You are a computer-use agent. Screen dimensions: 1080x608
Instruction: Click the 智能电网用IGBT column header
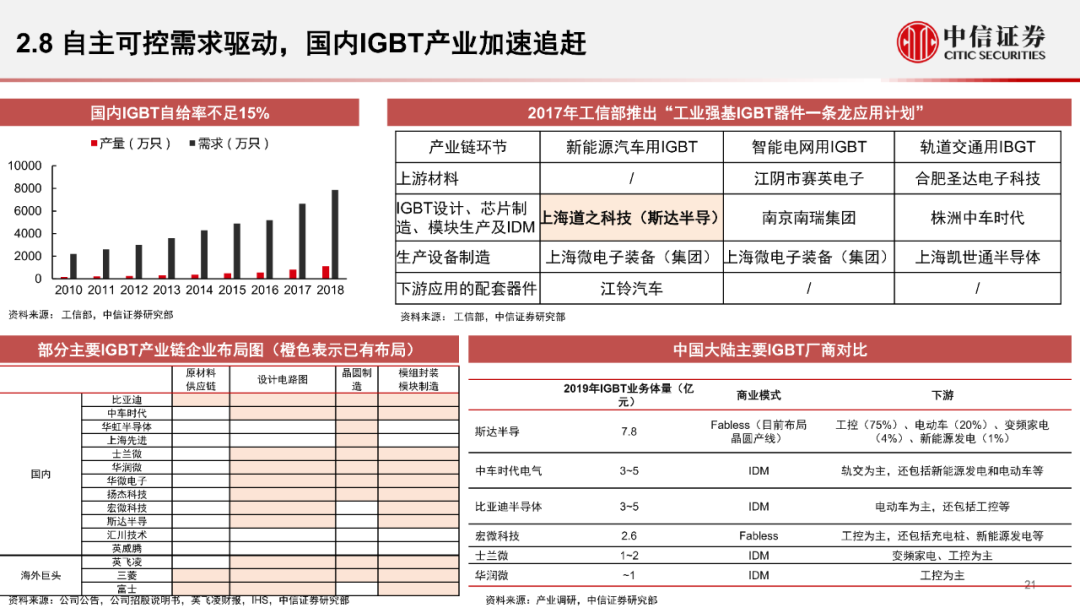809,147
